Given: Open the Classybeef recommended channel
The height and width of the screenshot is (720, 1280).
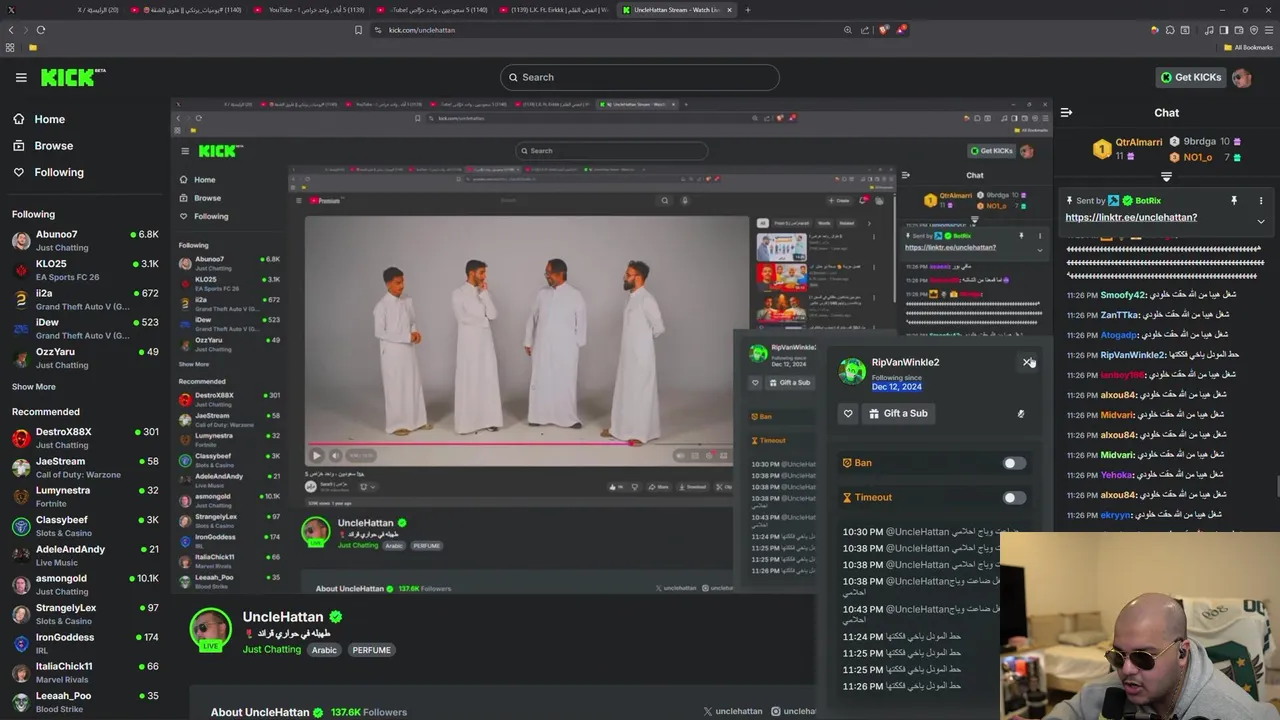Looking at the screenshot, I should pyautogui.click(x=85, y=526).
